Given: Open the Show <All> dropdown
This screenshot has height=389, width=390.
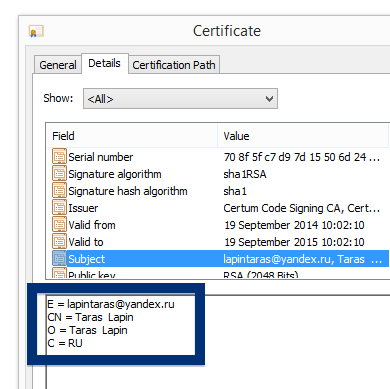Looking at the screenshot, I should pos(180,99).
